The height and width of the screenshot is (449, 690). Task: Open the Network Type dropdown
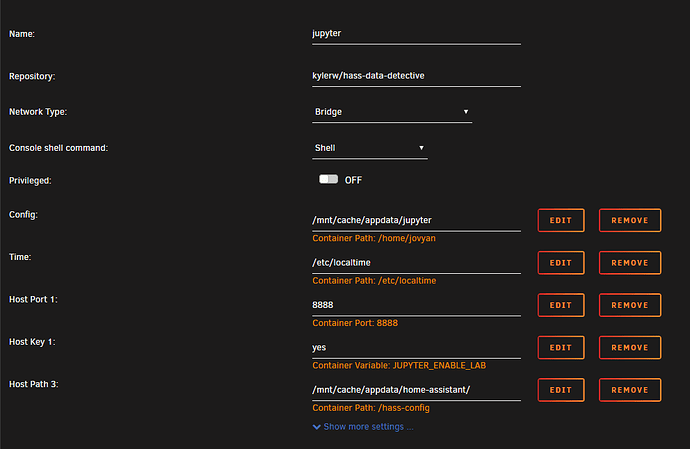pos(392,112)
